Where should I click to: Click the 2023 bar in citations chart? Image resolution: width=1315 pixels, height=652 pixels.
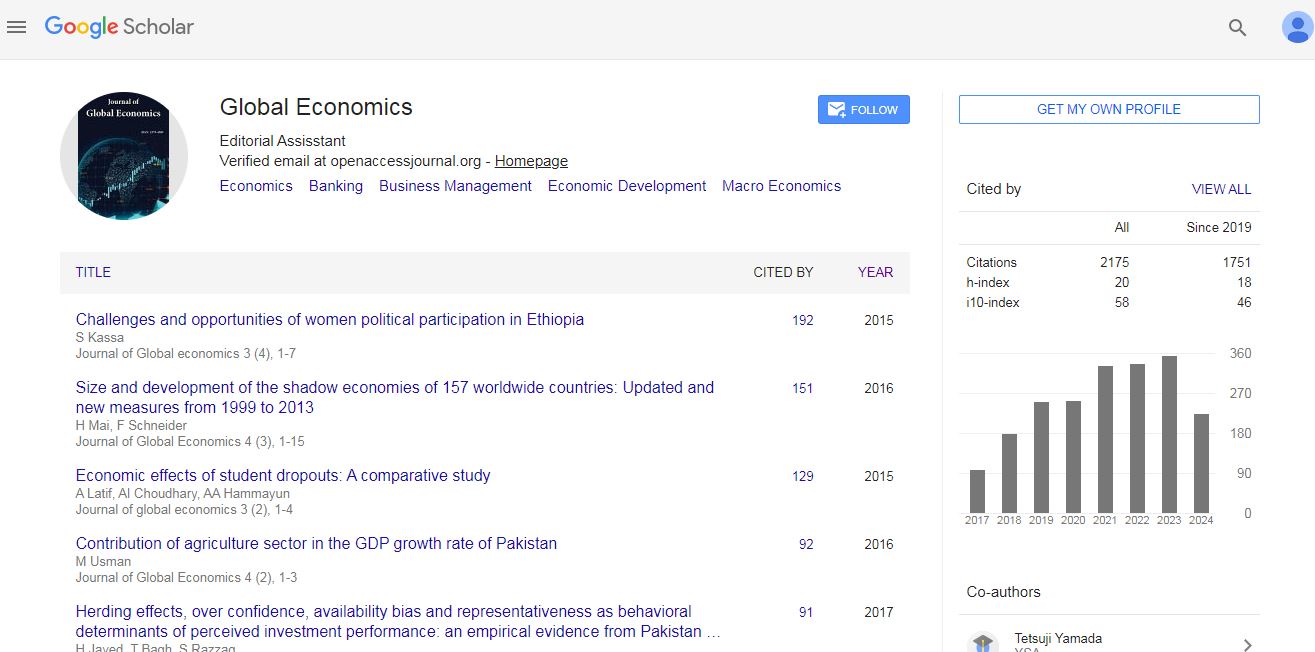pyautogui.click(x=1168, y=434)
